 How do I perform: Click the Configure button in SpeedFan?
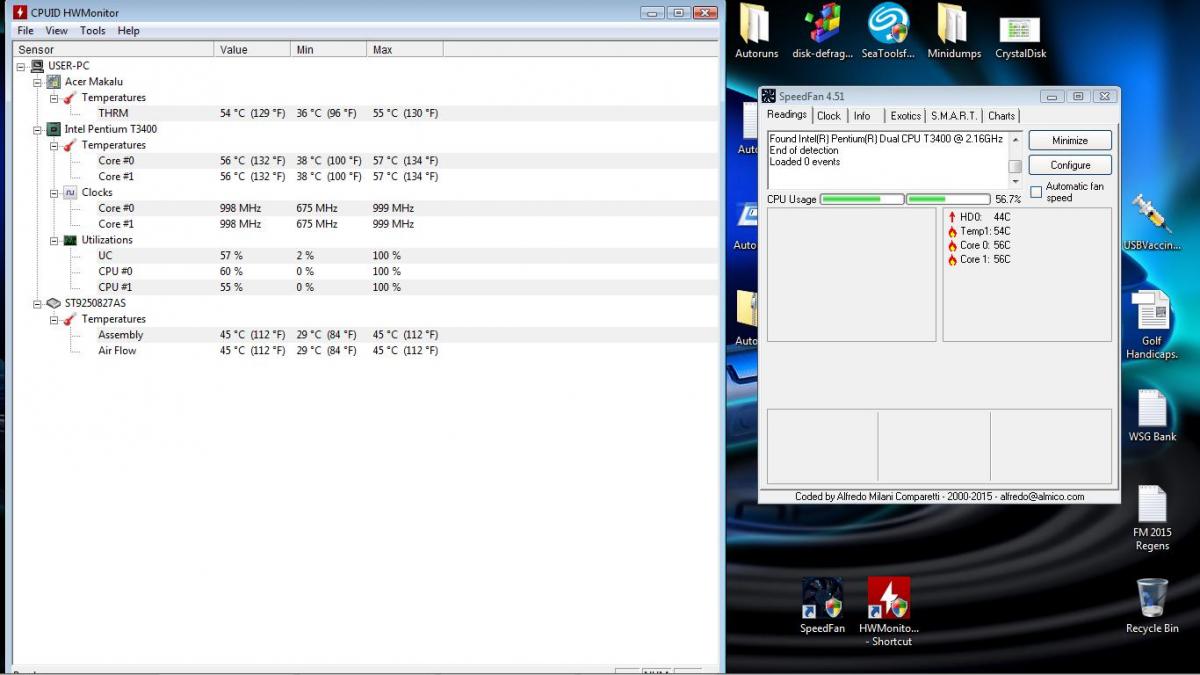click(x=1070, y=165)
